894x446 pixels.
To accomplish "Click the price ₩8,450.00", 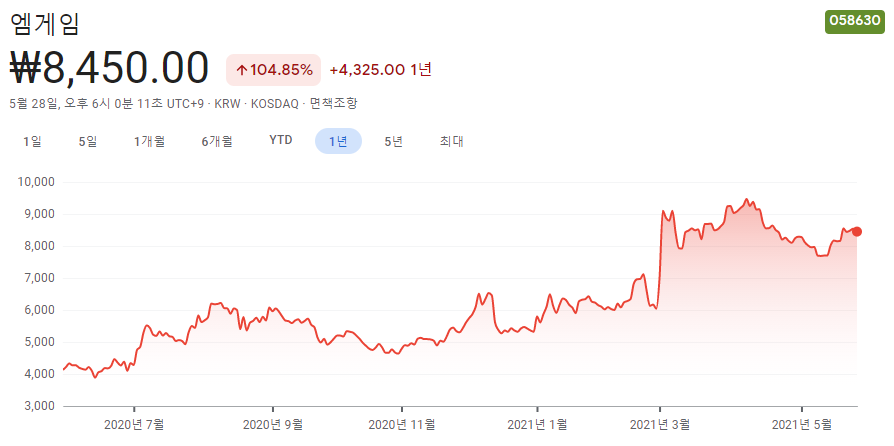I will [110, 68].
